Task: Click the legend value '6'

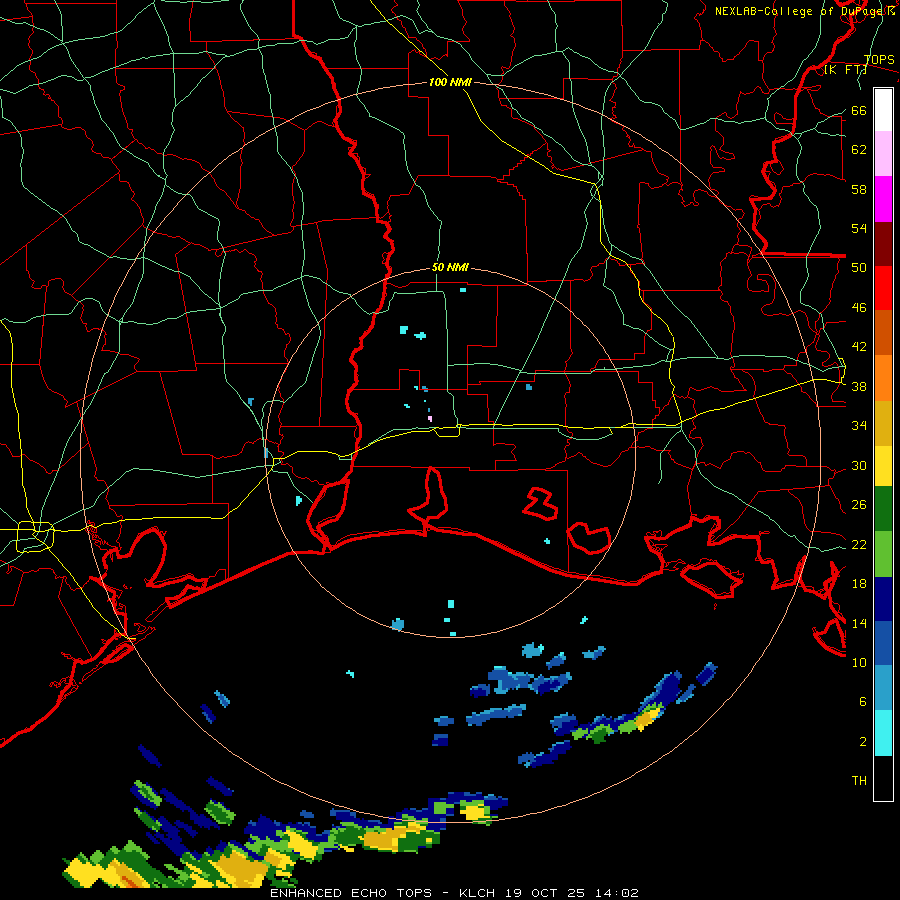Action: point(863,701)
